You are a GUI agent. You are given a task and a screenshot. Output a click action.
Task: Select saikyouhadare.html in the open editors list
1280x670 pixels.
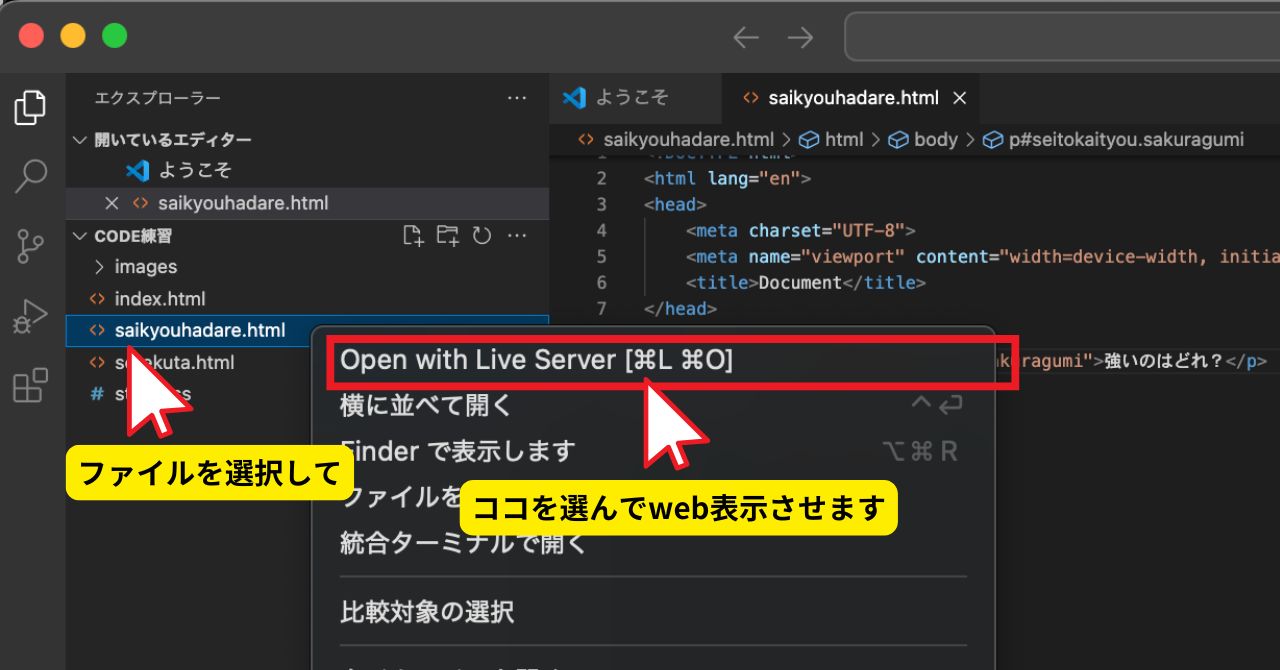243,203
